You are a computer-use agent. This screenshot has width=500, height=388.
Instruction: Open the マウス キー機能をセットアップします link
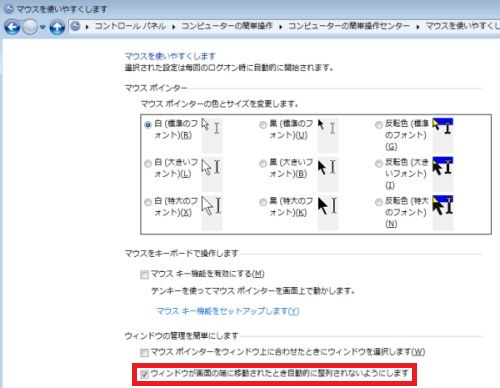pyautogui.click(x=228, y=311)
